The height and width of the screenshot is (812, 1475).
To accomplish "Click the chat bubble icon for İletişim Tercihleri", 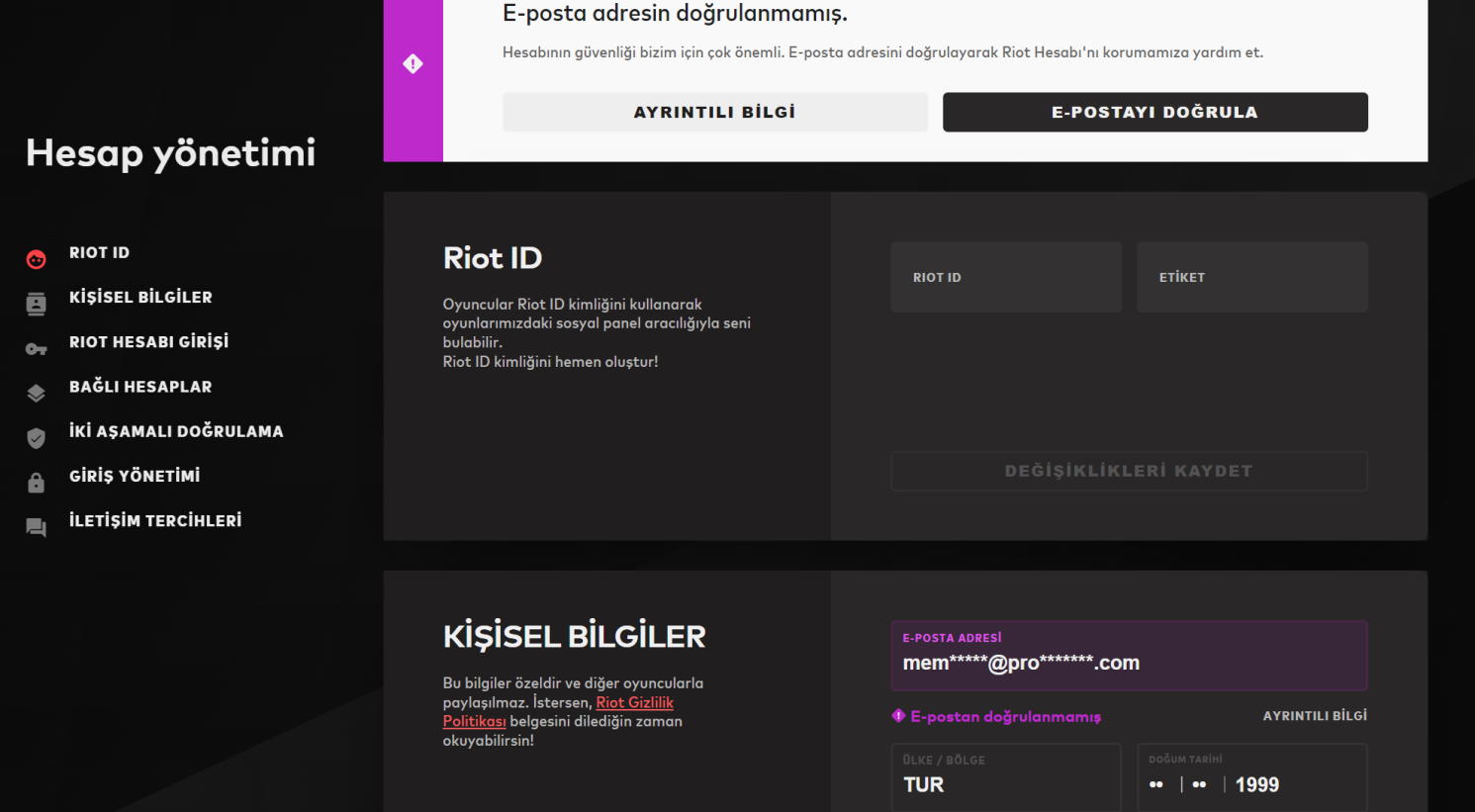I will (x=37, y=527).
